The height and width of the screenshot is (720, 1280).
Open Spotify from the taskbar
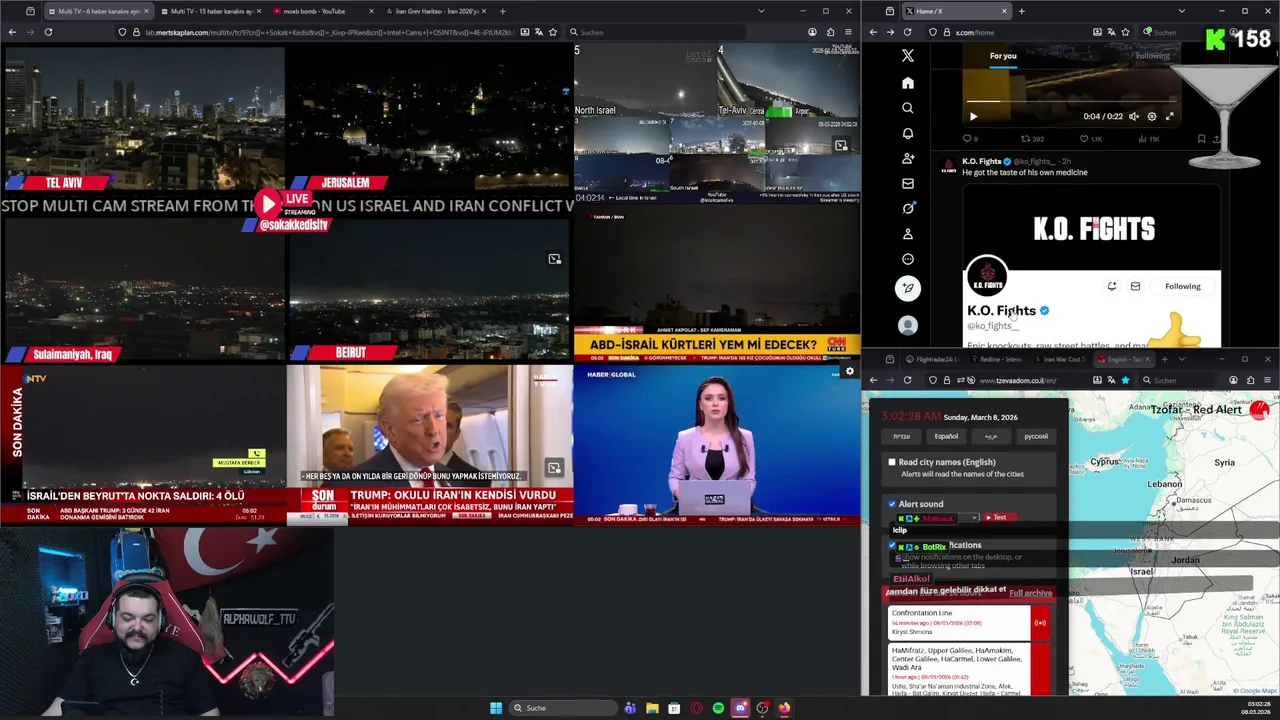click(718, 708)
